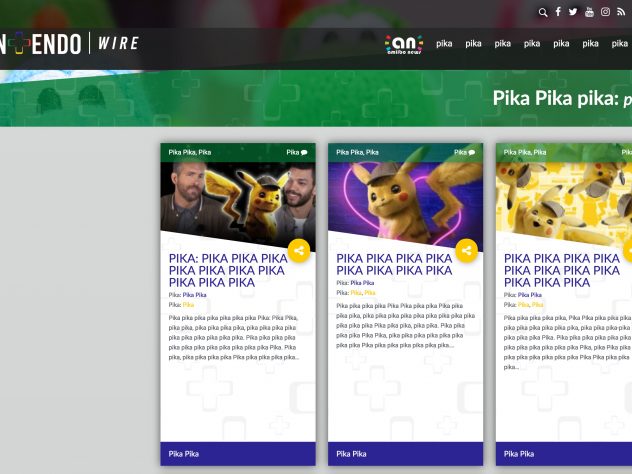Visit the Facebook page icon
This screenshot has width=632, height=474.
tap(558, 12)
